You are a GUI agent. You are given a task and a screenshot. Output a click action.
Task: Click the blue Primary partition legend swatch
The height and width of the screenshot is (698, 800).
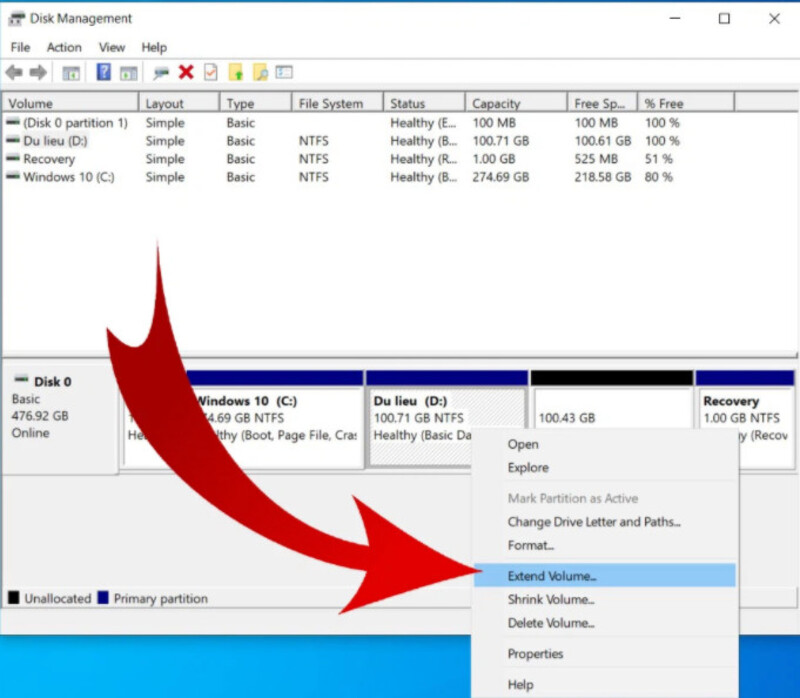[x=103, y=597]
